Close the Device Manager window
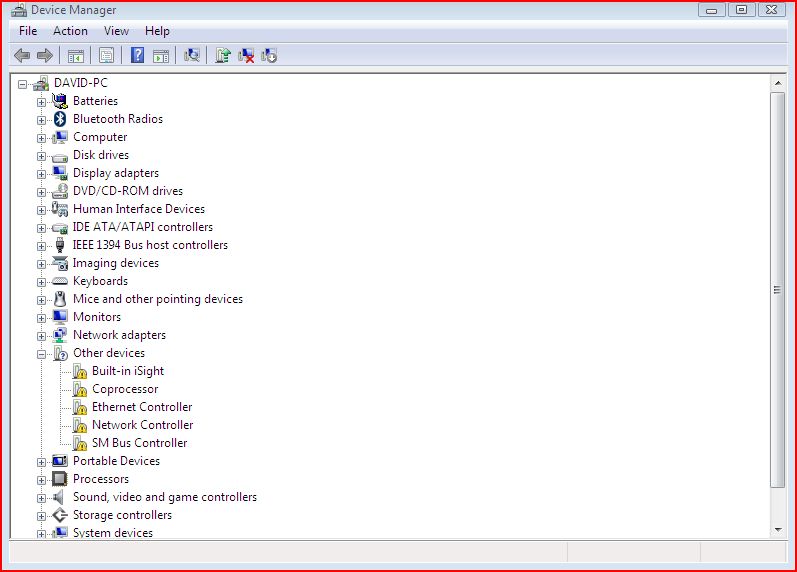 772,10
